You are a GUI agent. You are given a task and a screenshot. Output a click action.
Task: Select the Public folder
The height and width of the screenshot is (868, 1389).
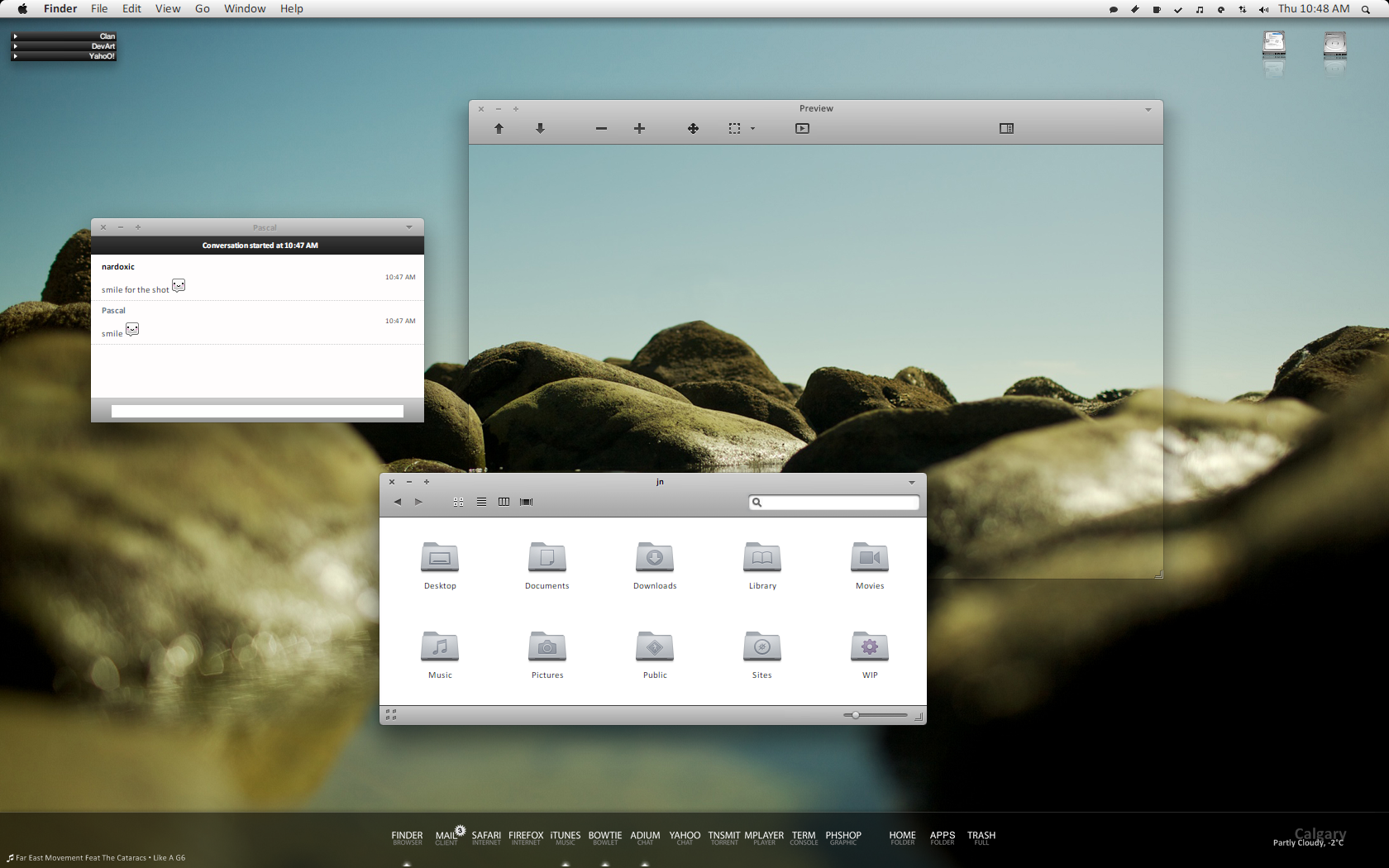(655, 655)
